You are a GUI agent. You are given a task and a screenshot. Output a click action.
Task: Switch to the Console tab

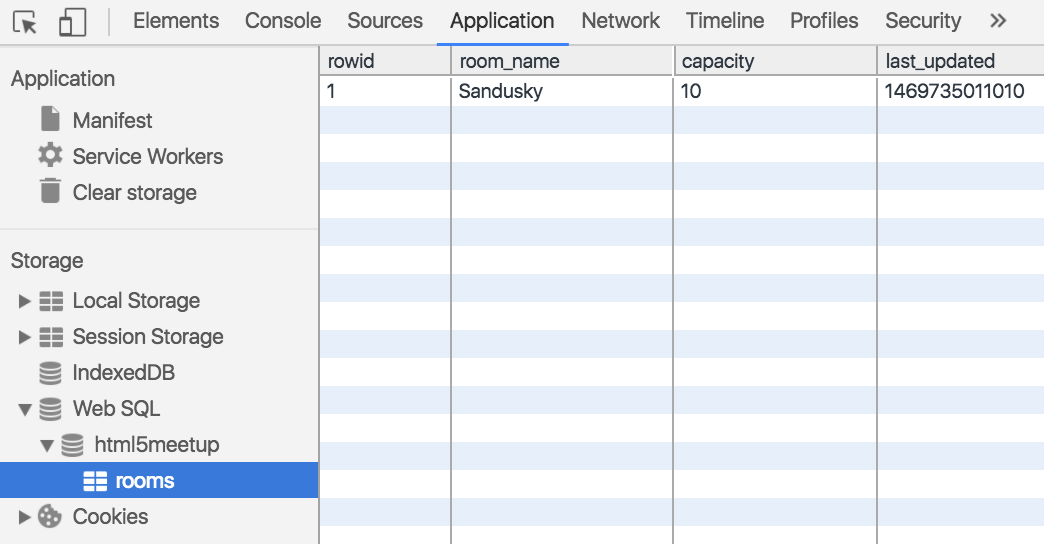[283, 21]
